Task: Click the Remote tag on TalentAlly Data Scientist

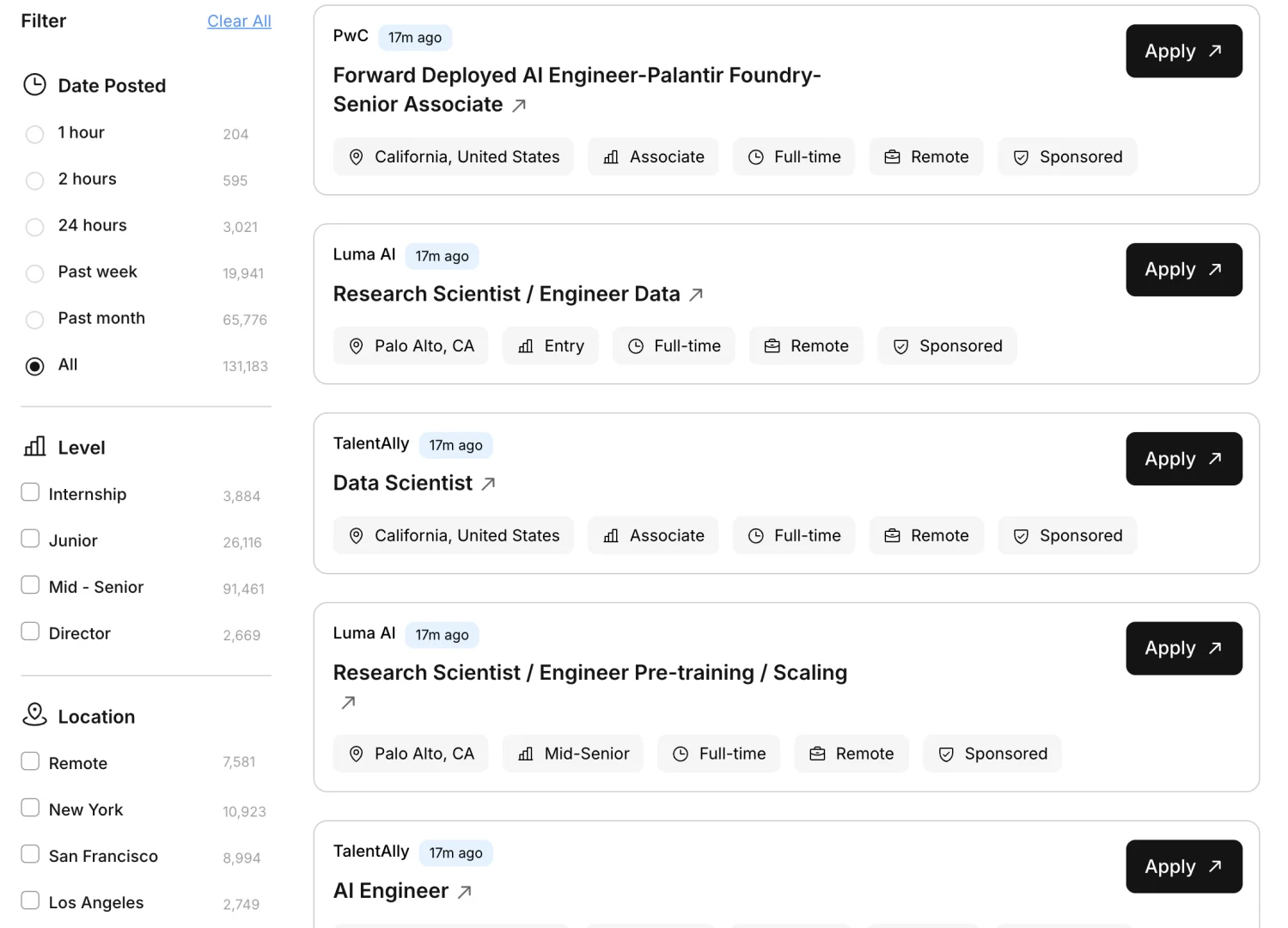Action: click(x=926, y=536)
